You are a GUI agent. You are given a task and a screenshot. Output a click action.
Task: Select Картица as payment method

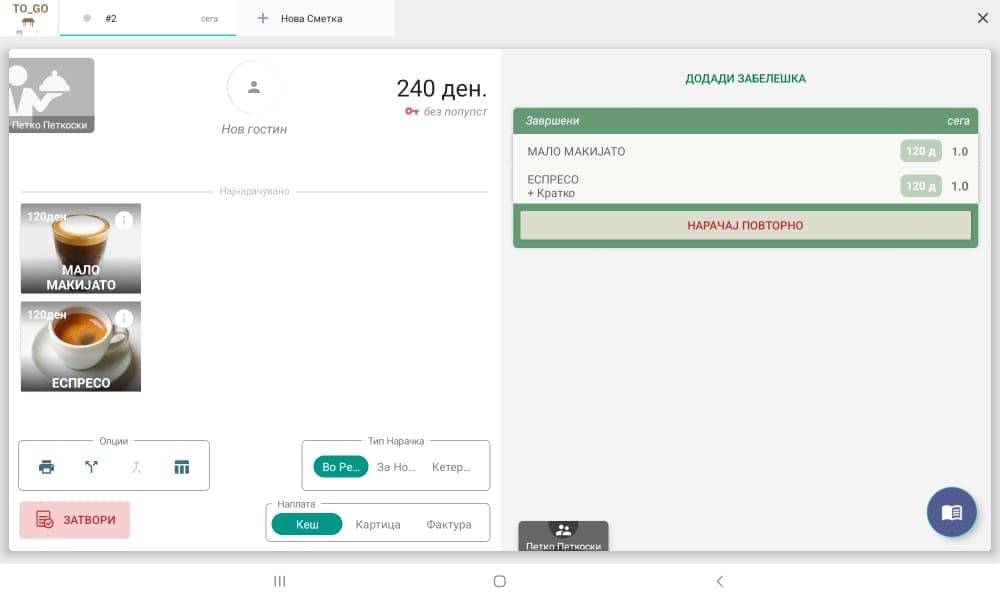coord(378,524)
